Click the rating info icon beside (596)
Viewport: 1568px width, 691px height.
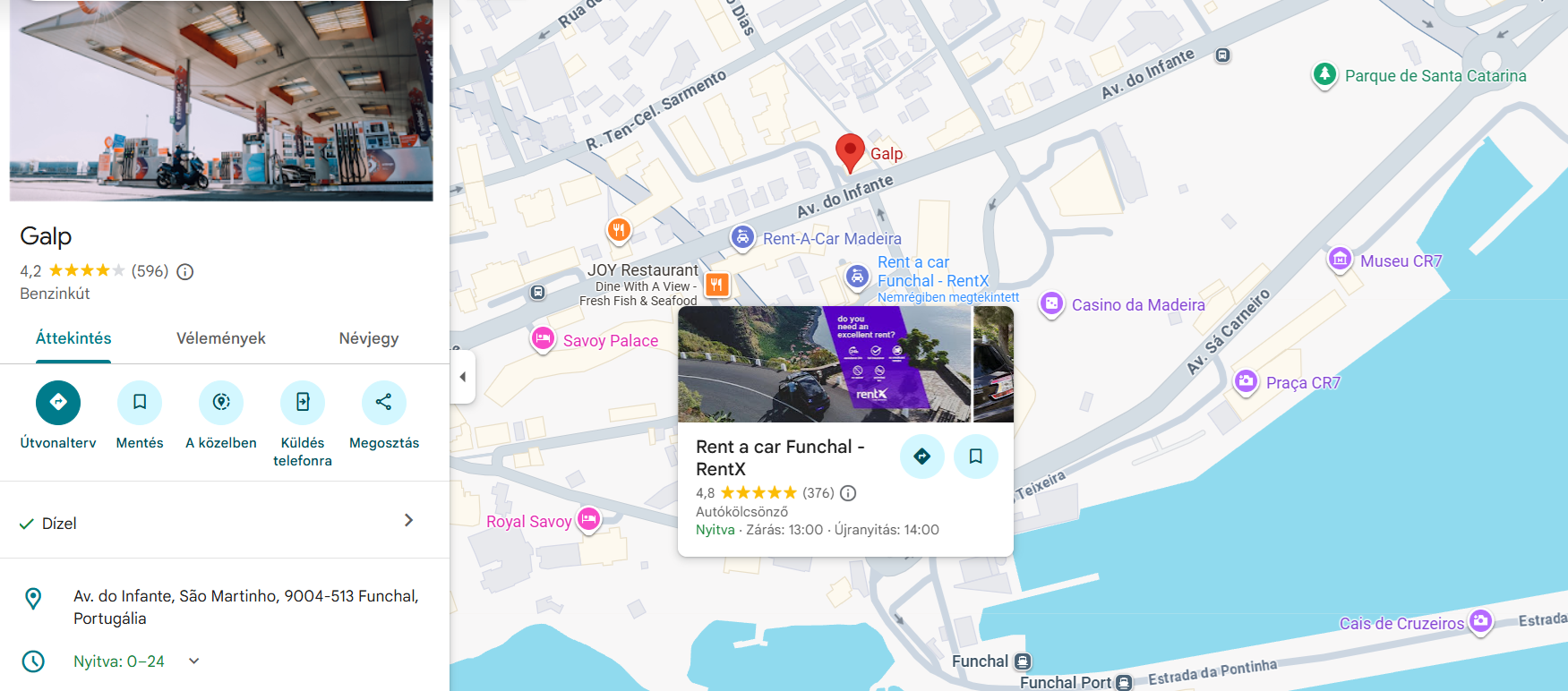coord(185,271)
